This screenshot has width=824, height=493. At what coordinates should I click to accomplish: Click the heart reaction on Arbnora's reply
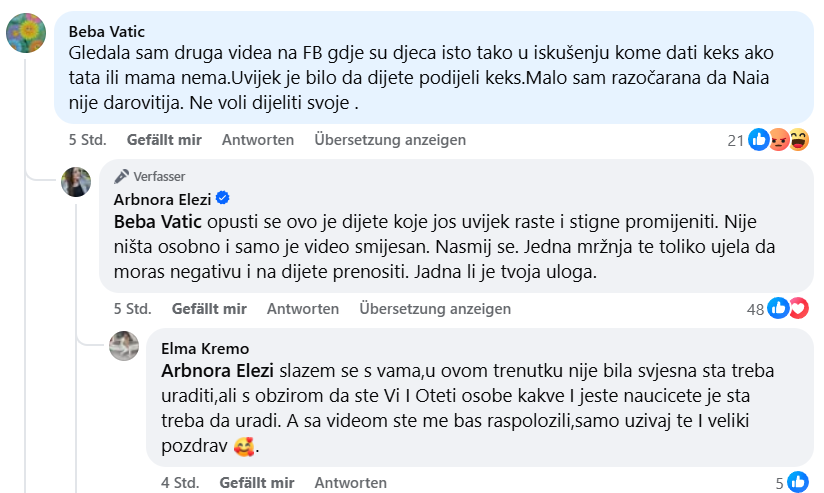tap(799, 309)
